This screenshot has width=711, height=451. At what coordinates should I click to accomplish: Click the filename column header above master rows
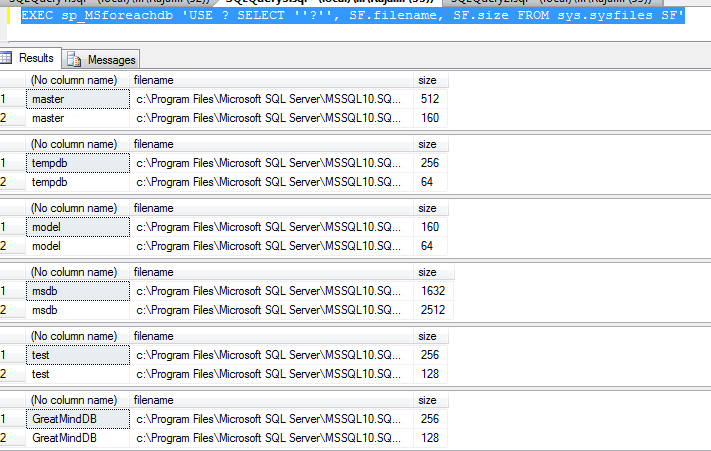(272, 80)
